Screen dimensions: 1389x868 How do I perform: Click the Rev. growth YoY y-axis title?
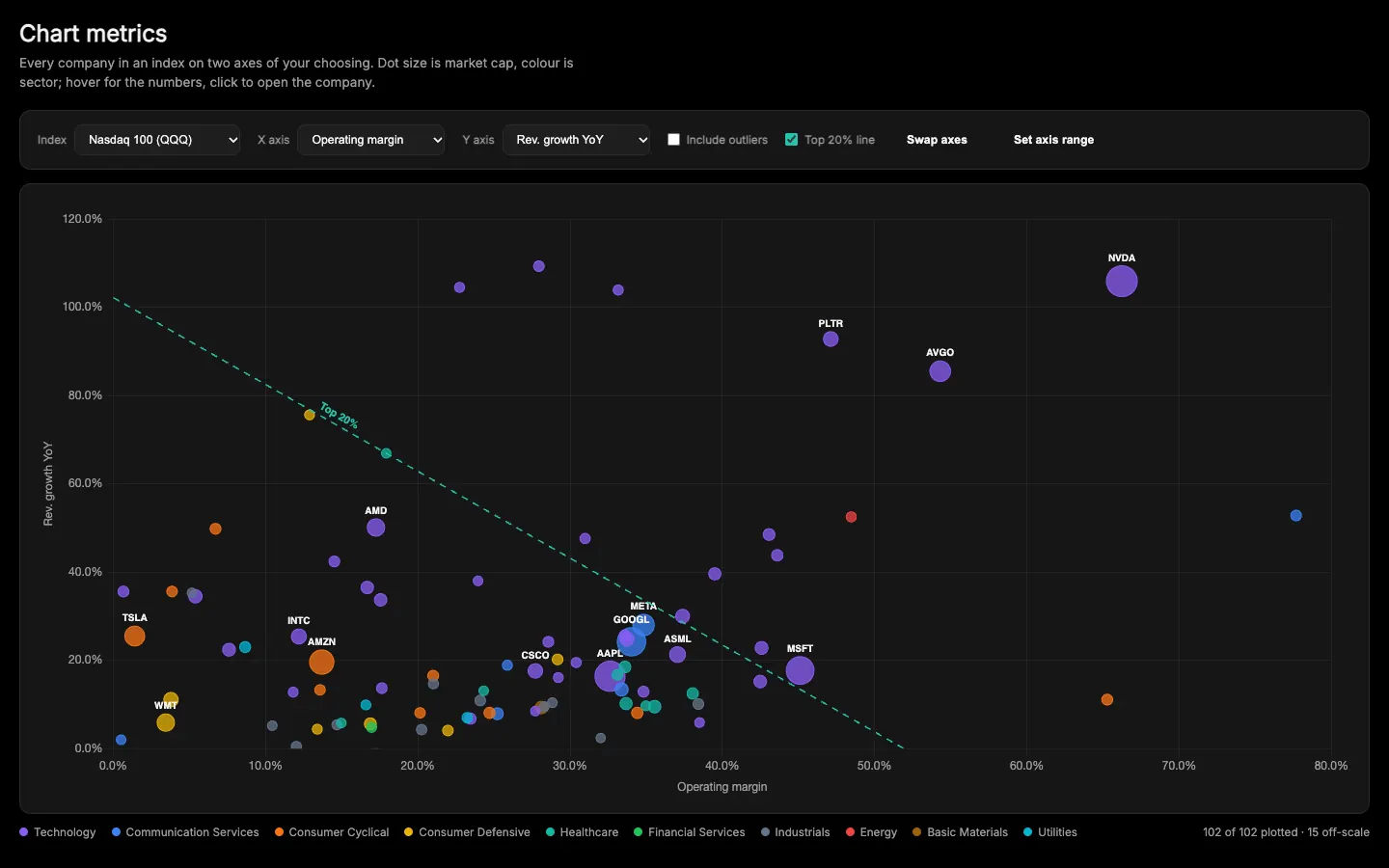tap(48, 483)
